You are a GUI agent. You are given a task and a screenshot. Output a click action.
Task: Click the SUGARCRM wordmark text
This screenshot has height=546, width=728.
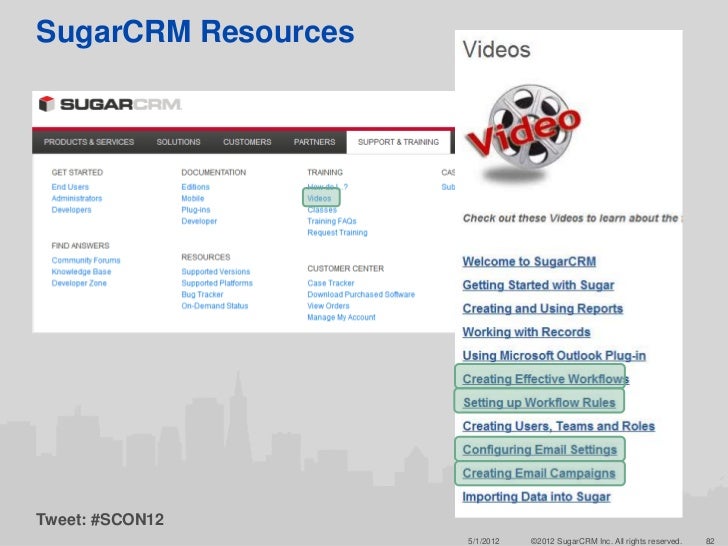(x=121, y=104)
